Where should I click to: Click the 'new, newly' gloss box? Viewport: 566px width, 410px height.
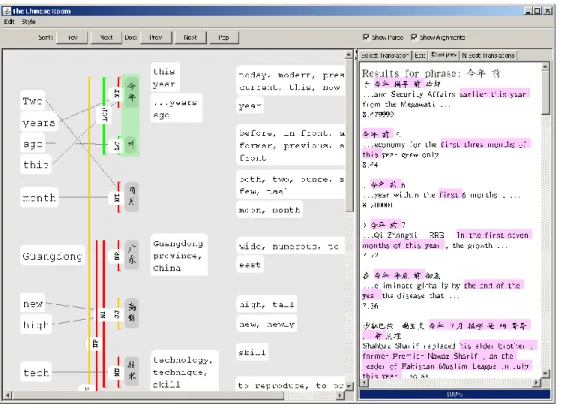tap(267, 324)
